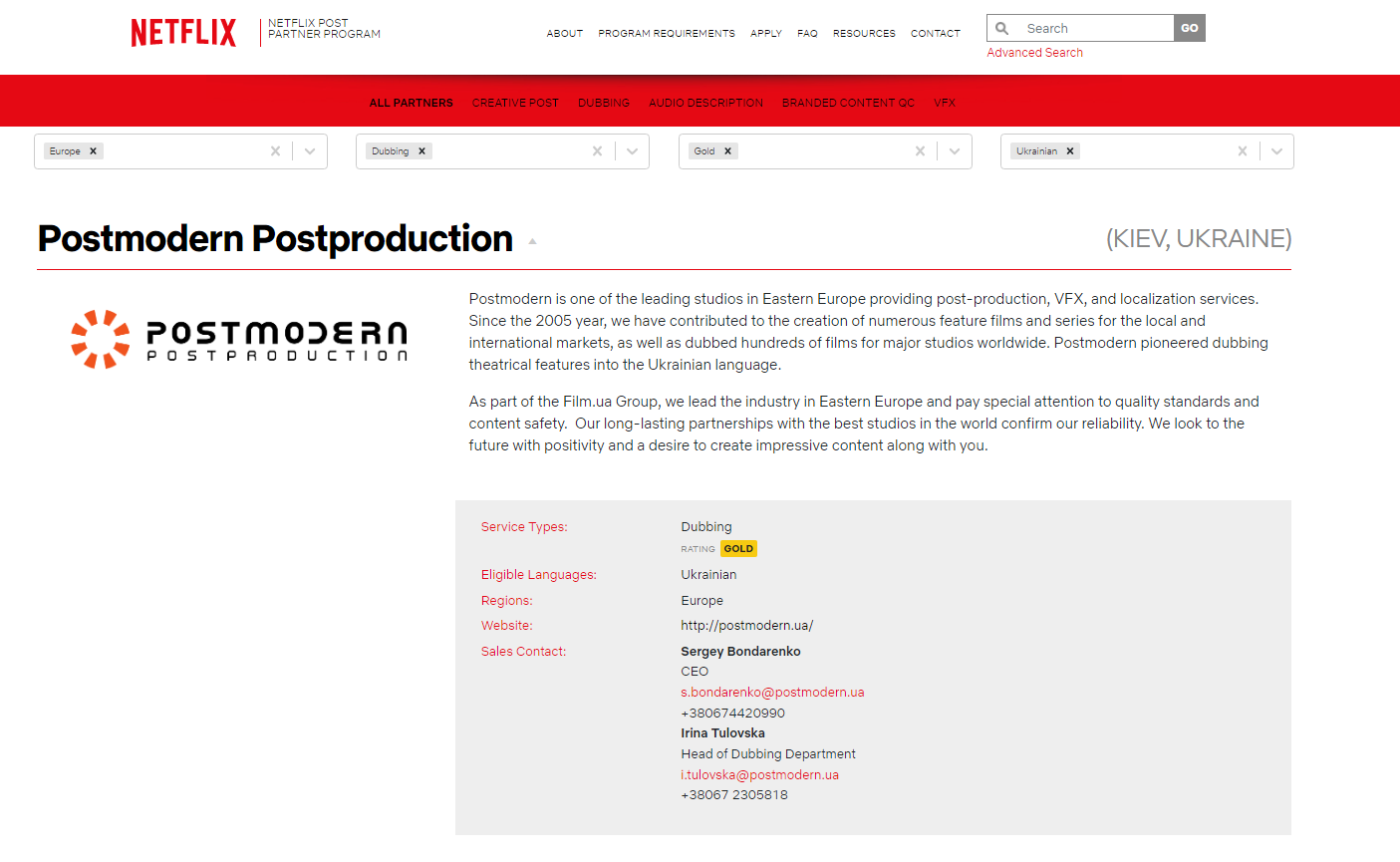
Task: Click the Postmodern Postproduction logo image
Action: pyautogui.click(x=239, y=339)
